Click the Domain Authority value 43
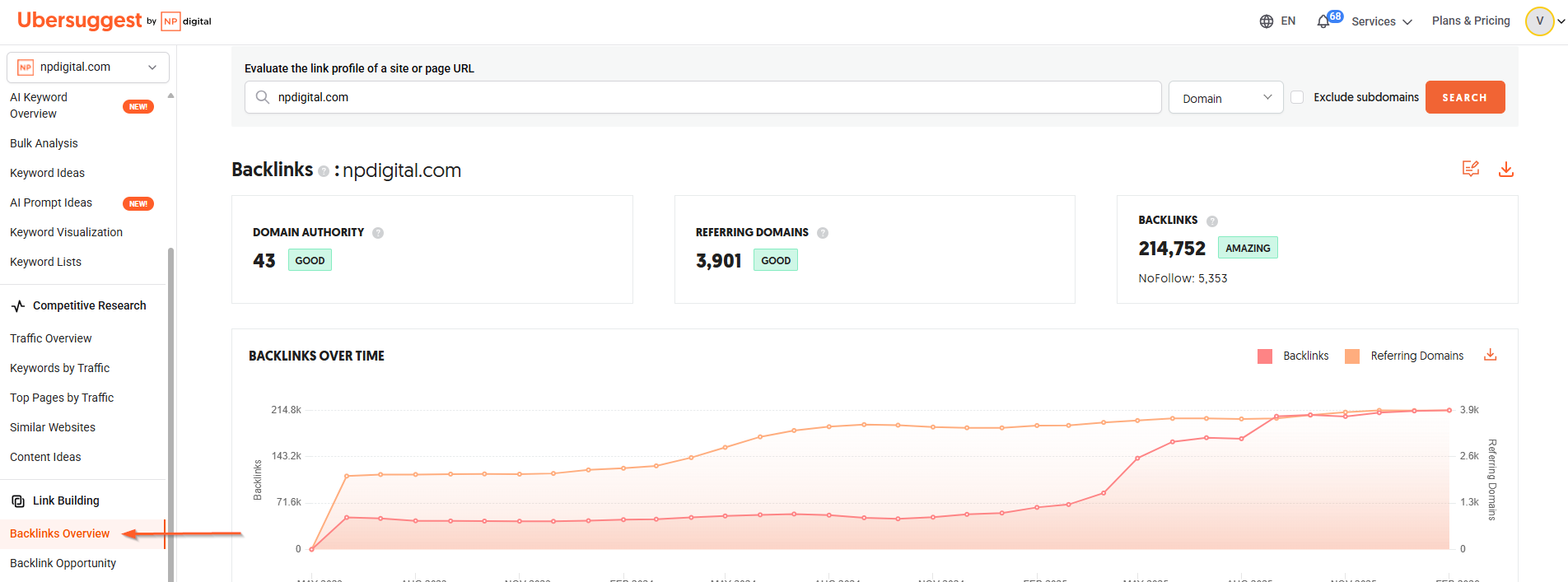 pos(264,261)
